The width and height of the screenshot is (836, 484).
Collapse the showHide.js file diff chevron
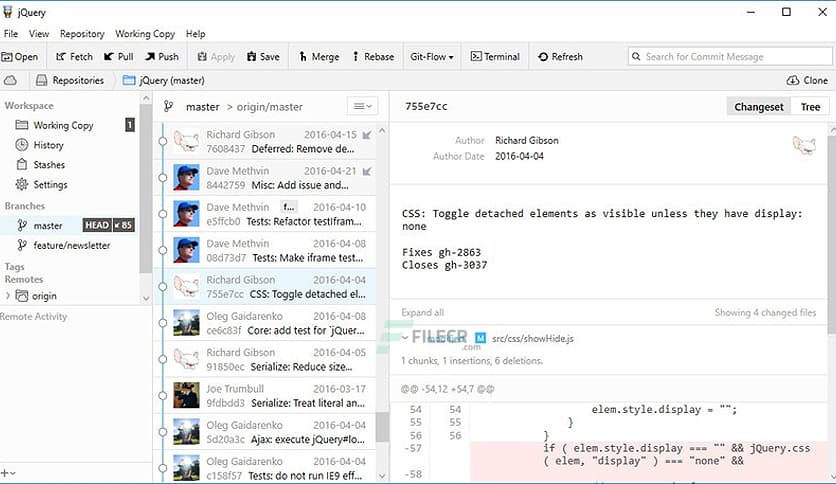click(x=405, y=338)
